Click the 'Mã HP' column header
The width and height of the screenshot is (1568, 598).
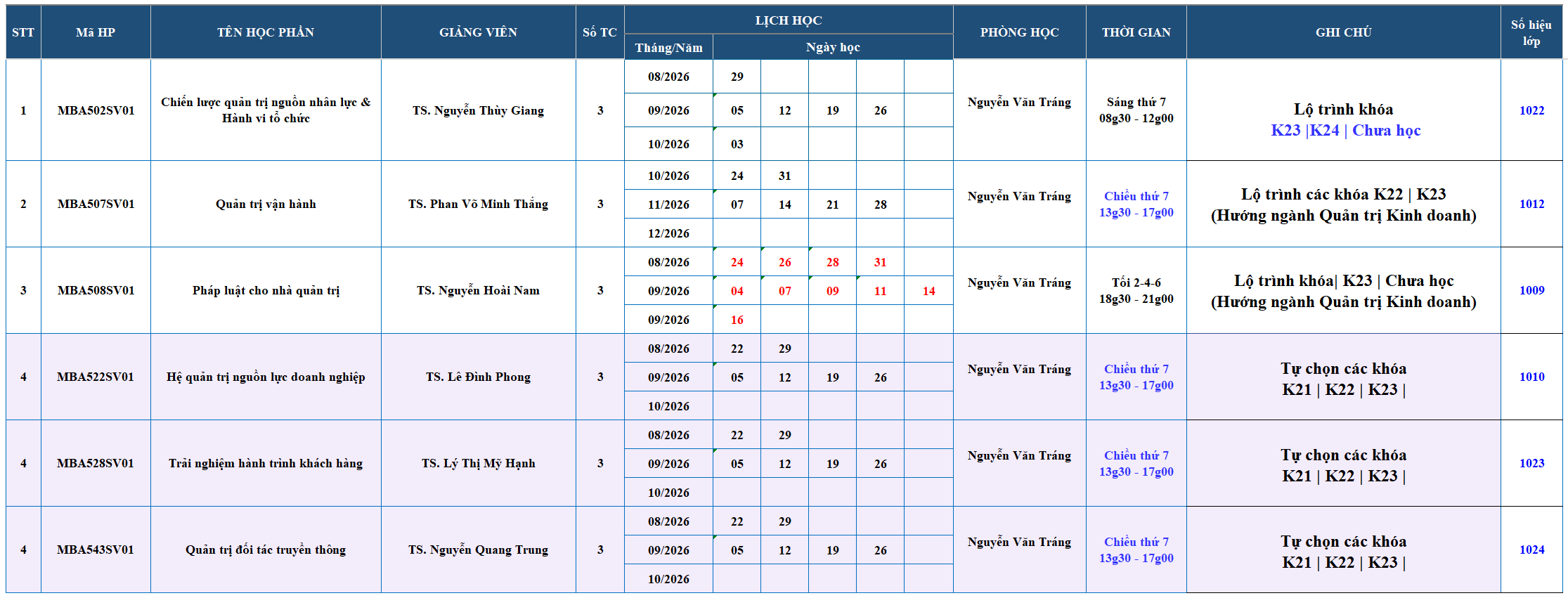(96, 32)
